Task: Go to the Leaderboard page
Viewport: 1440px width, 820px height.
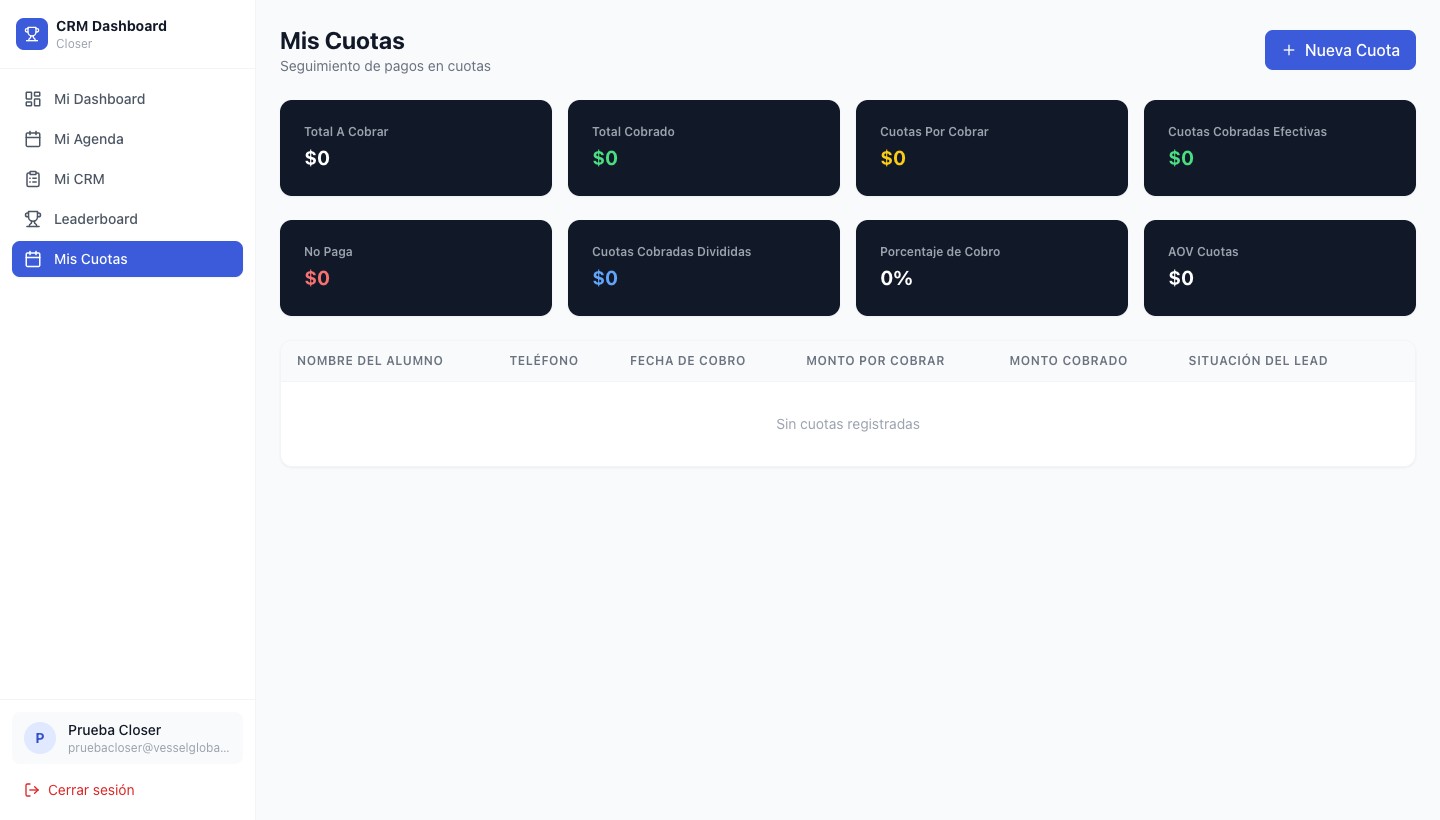Action: pyautogui.click(x=96, y=219)
